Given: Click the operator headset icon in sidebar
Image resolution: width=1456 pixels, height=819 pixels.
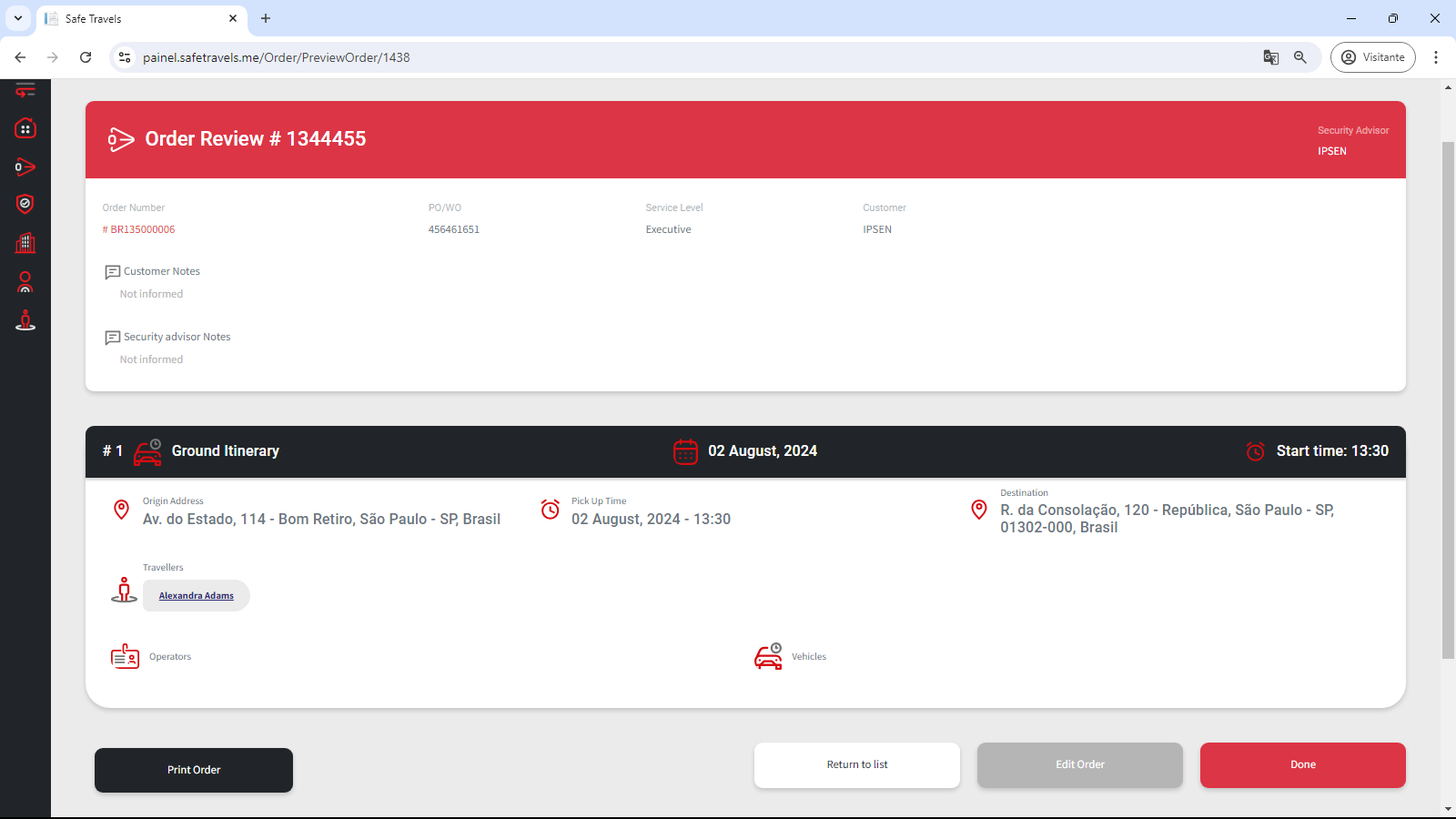Looking at the screenshot, I should tap(25, 282).
